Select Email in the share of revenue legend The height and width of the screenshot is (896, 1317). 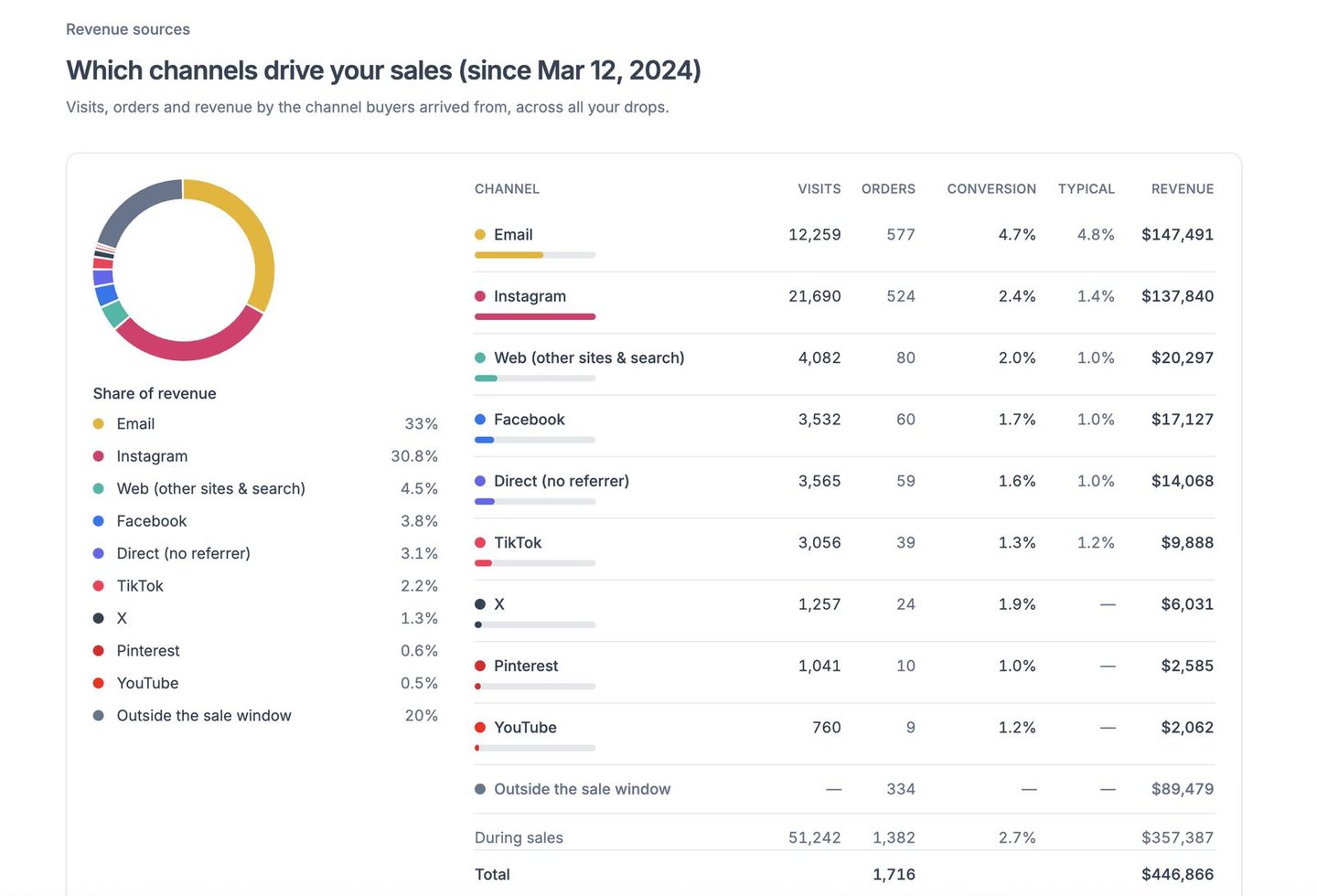(265, 424)
